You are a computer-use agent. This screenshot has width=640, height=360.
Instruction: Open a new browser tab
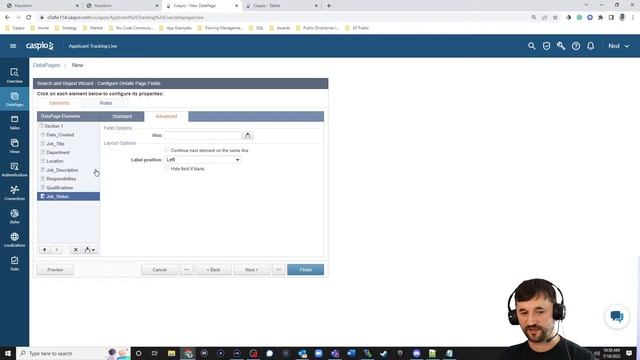click(x=329, y=6)
